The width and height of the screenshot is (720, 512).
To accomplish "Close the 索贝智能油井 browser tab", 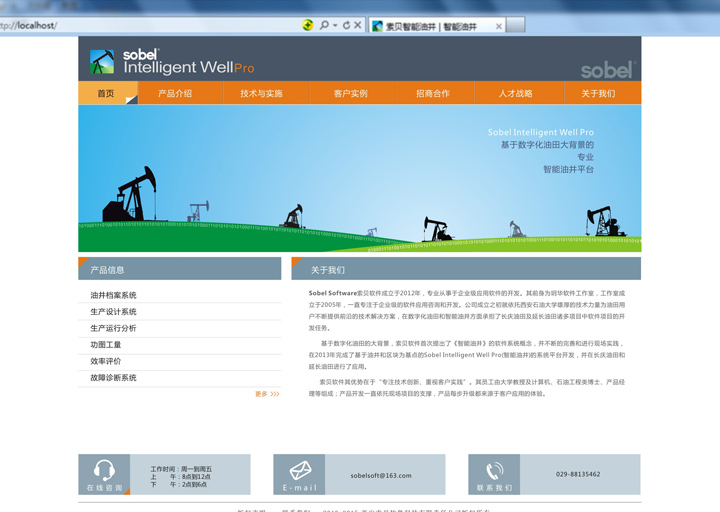I will click(x=499, y=27).
